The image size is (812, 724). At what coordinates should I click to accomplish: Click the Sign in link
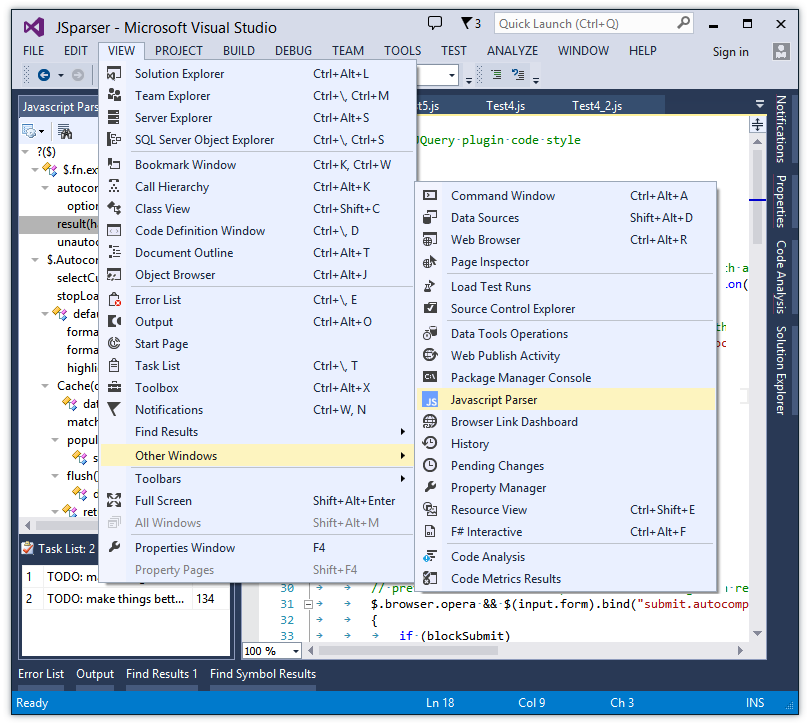pos(730,52)
